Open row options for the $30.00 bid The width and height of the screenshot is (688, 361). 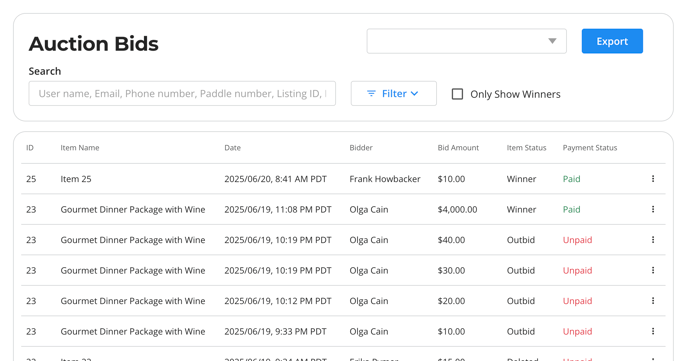tap(653, 270)
